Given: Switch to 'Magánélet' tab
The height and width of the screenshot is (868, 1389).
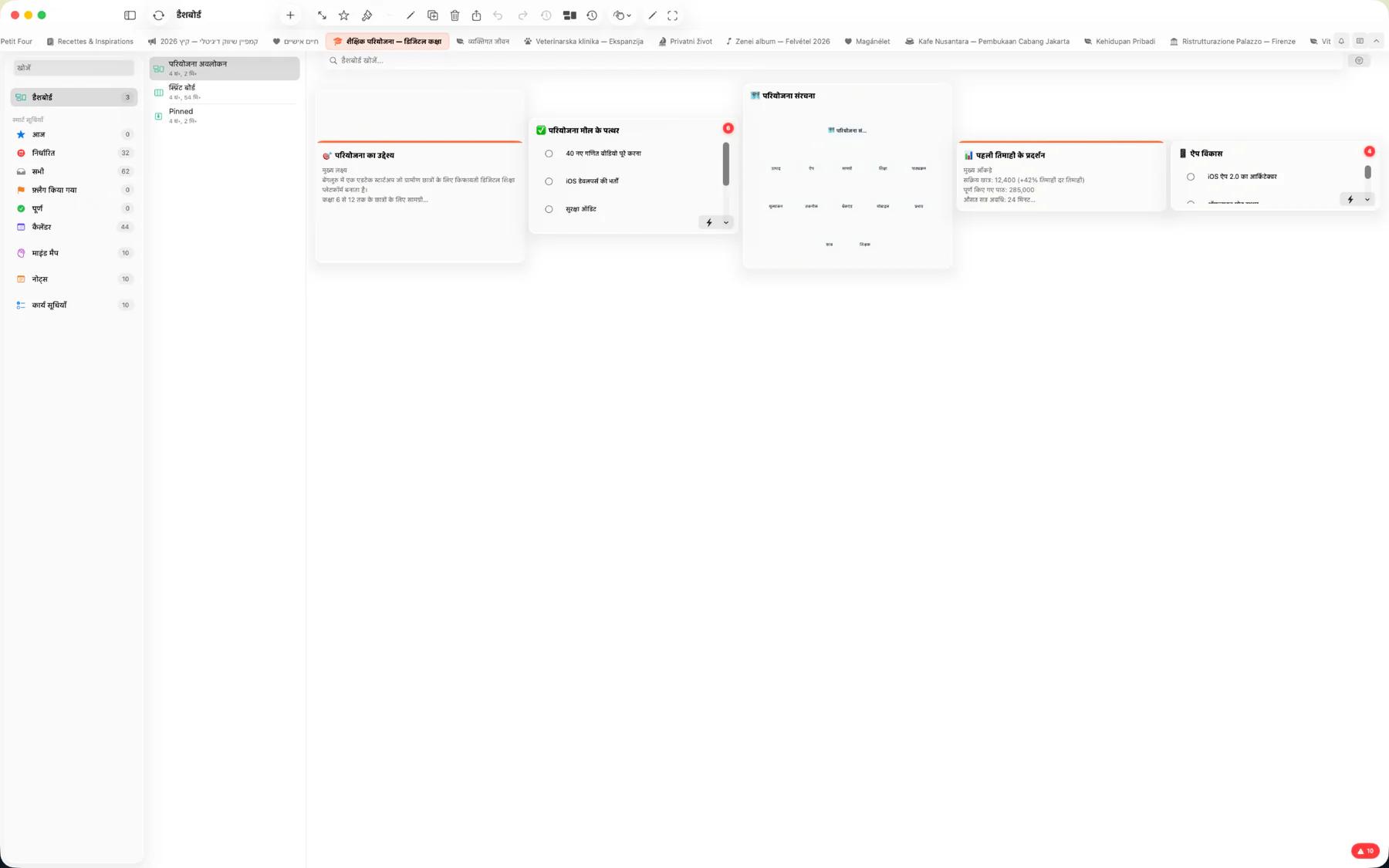Looking at the screenshot, I should pos(867,42).
